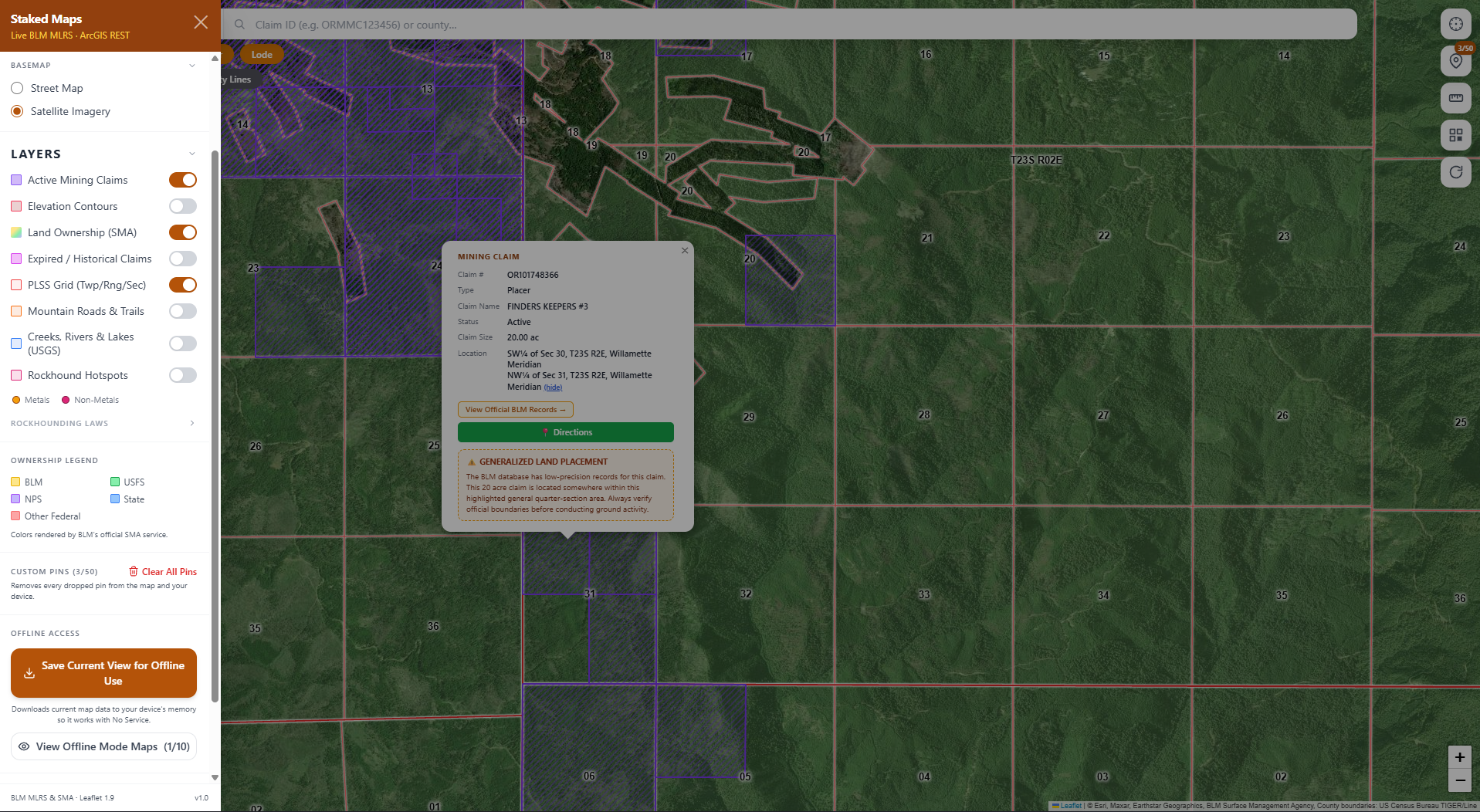Click the sidebar scroll down arrow
1480x812 pixels.
click(215, 777)
